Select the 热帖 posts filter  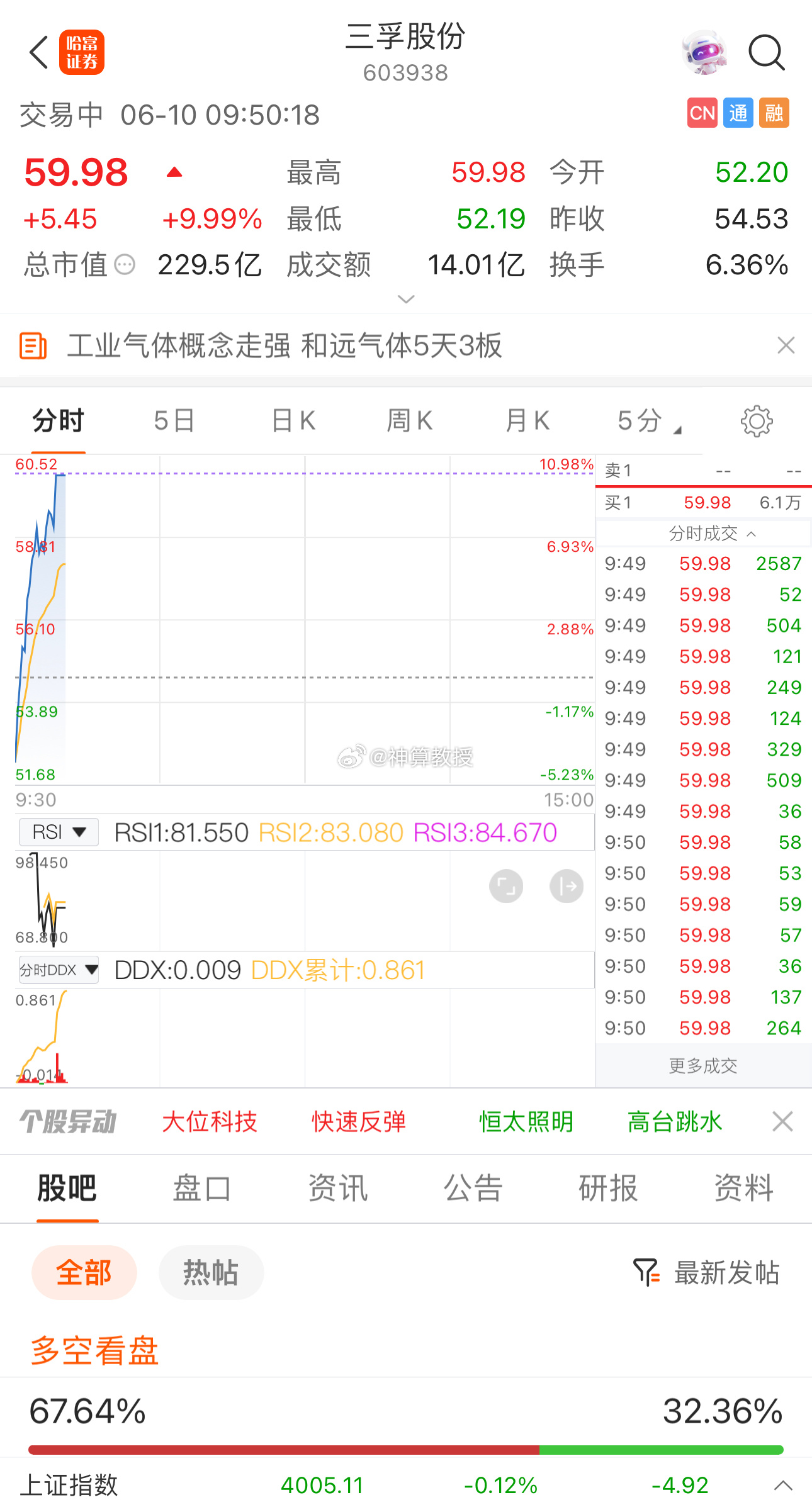tap(211, 1272)
